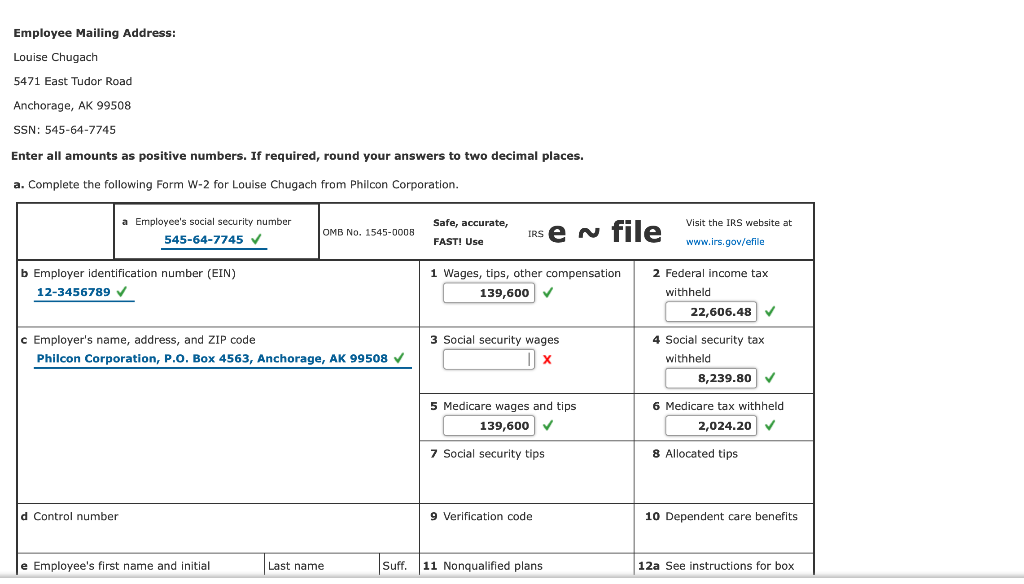Click checkmark next to Federal income tax withheld
This screenshot has height=584, width=1024.
point(768,311)
